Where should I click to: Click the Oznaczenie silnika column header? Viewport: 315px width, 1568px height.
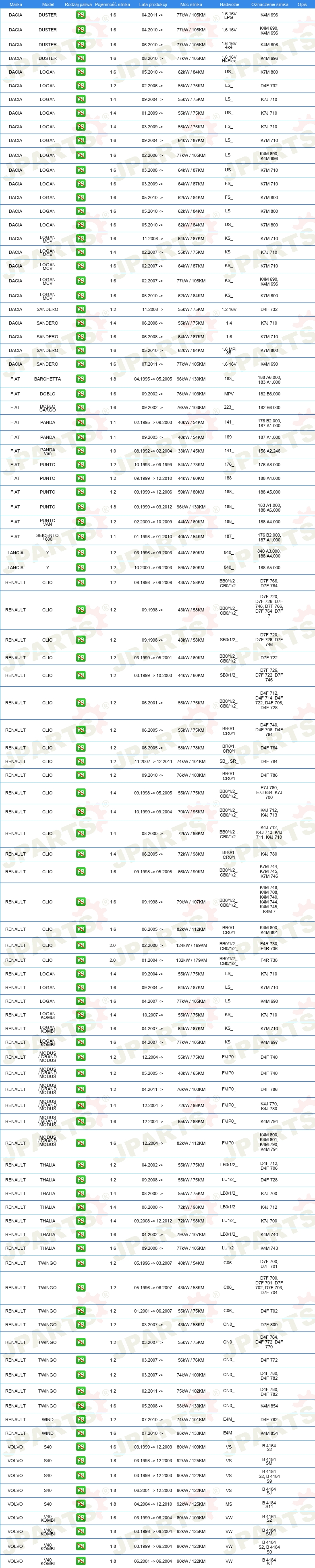click(x=269, y=4)
